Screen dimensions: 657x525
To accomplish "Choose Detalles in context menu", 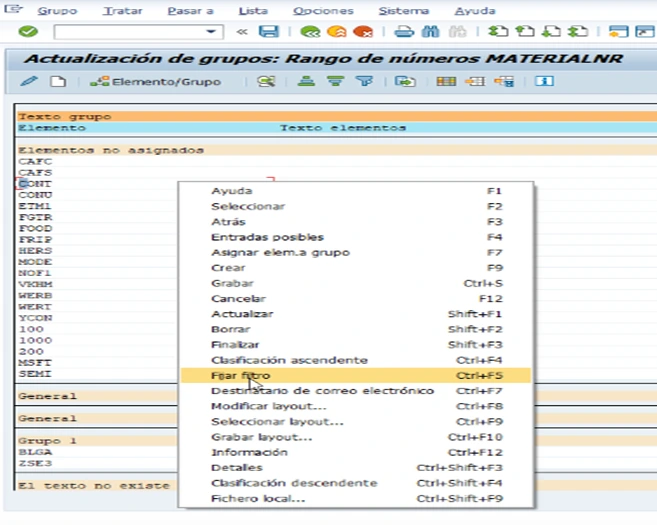I will [x=356, y=468].
